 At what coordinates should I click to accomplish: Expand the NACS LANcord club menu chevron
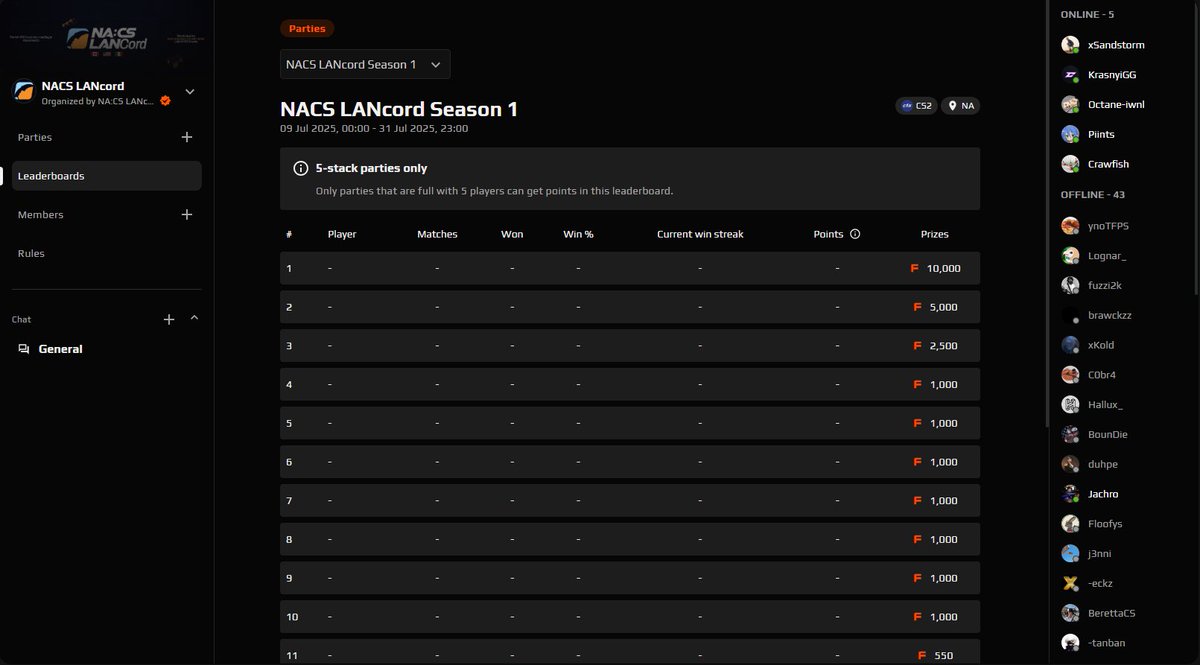click(190, 92)
